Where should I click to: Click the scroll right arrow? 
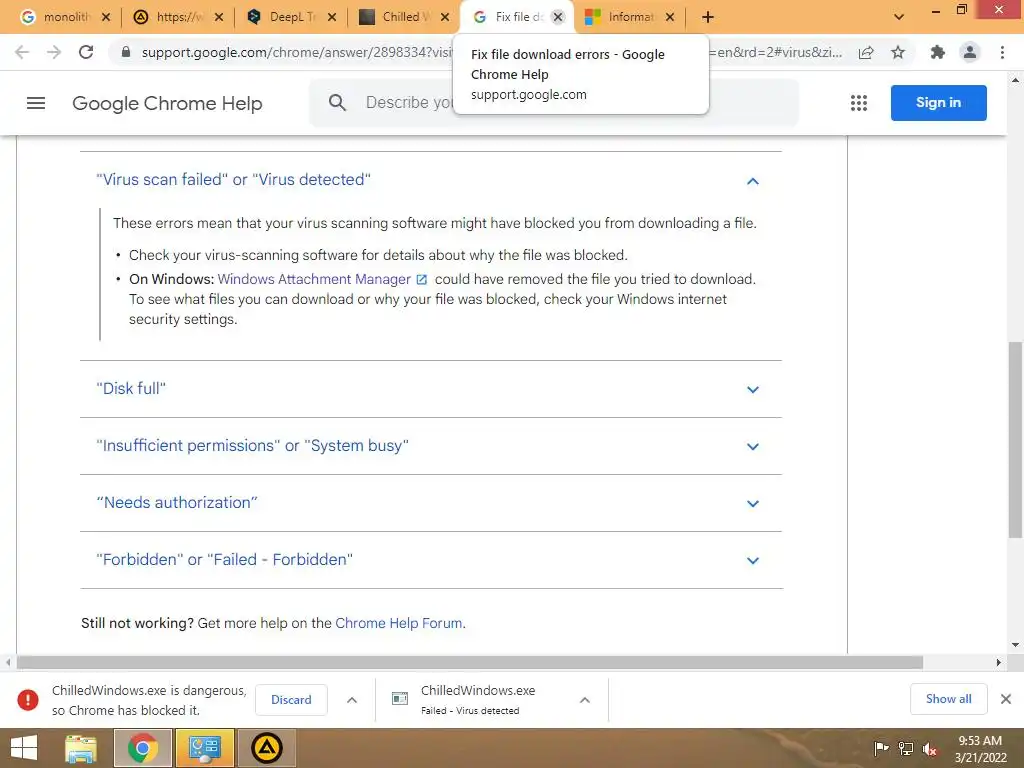coord(998,663)
